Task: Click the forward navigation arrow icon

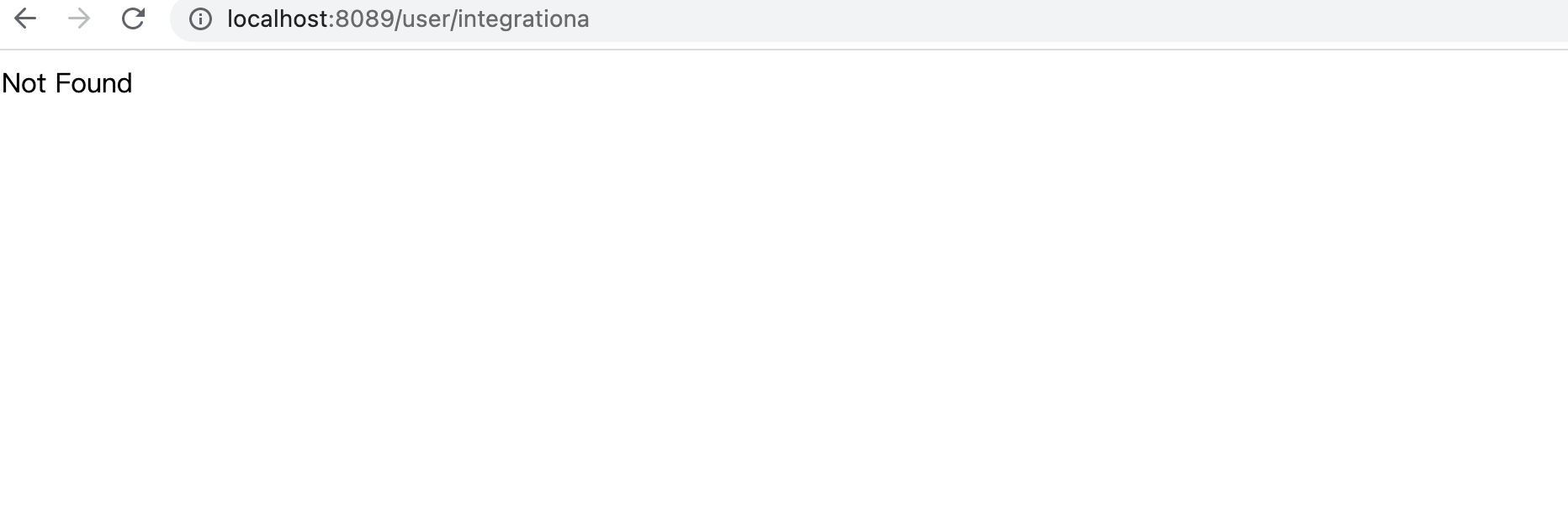Action: [x=81, y=18]
